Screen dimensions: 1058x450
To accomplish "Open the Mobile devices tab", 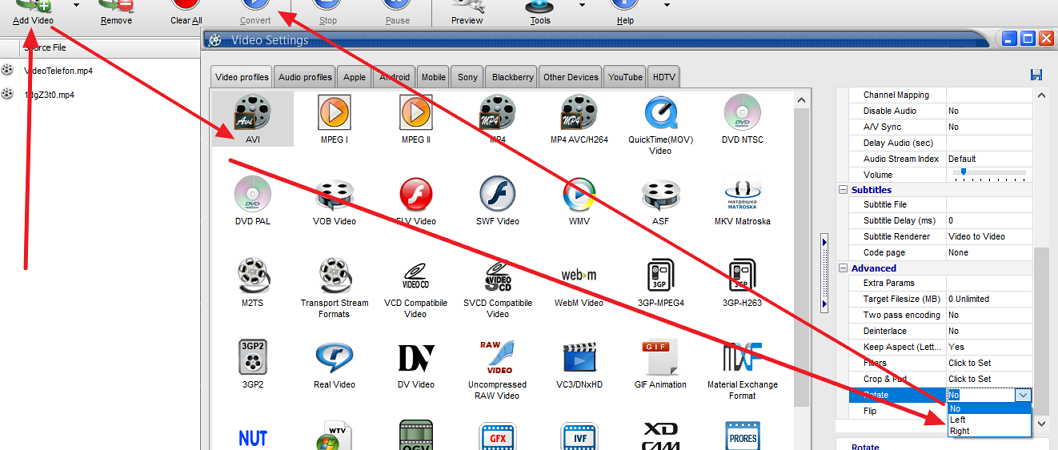I will pos(434,77).
